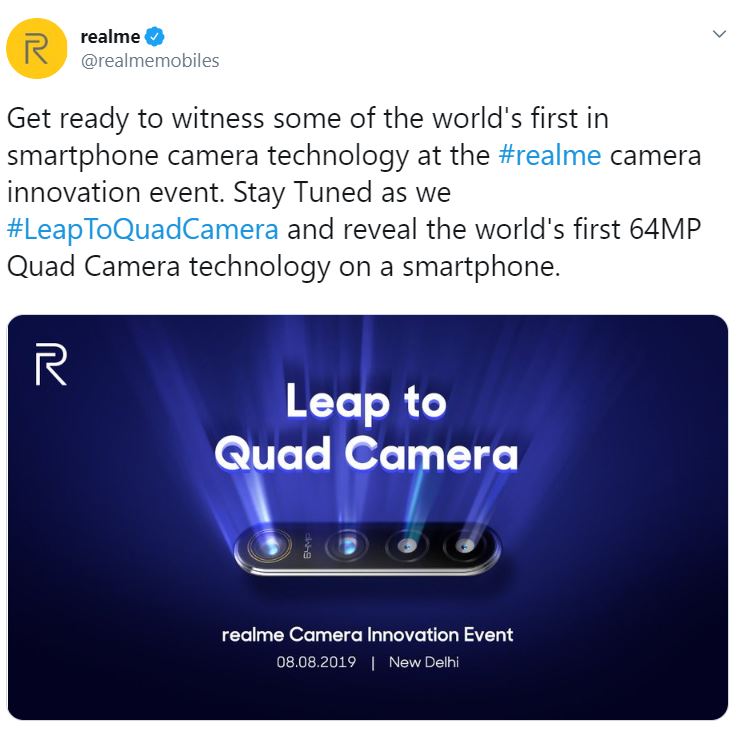The height and width of the screenshot is (734, 737).
Task: Click the New Delhi location text
Action: click(423, 662)
